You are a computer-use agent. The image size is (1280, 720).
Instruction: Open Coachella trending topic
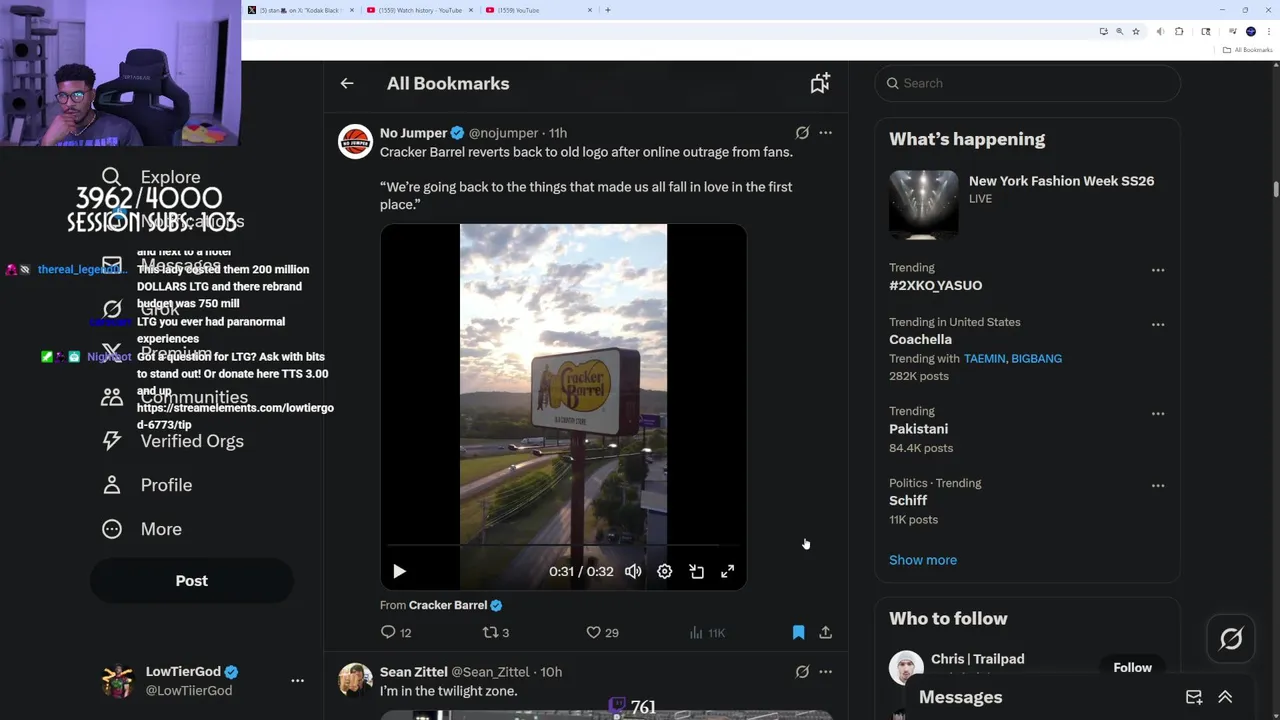click(x=920, y=339)
